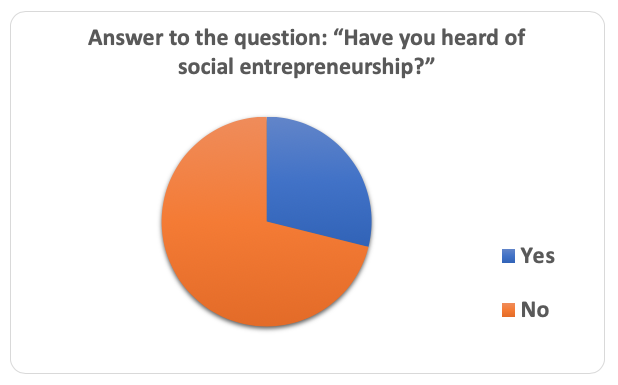The image size is (618, 385).
Task: Select the Yes legend label text
Action: pos(538,256)
